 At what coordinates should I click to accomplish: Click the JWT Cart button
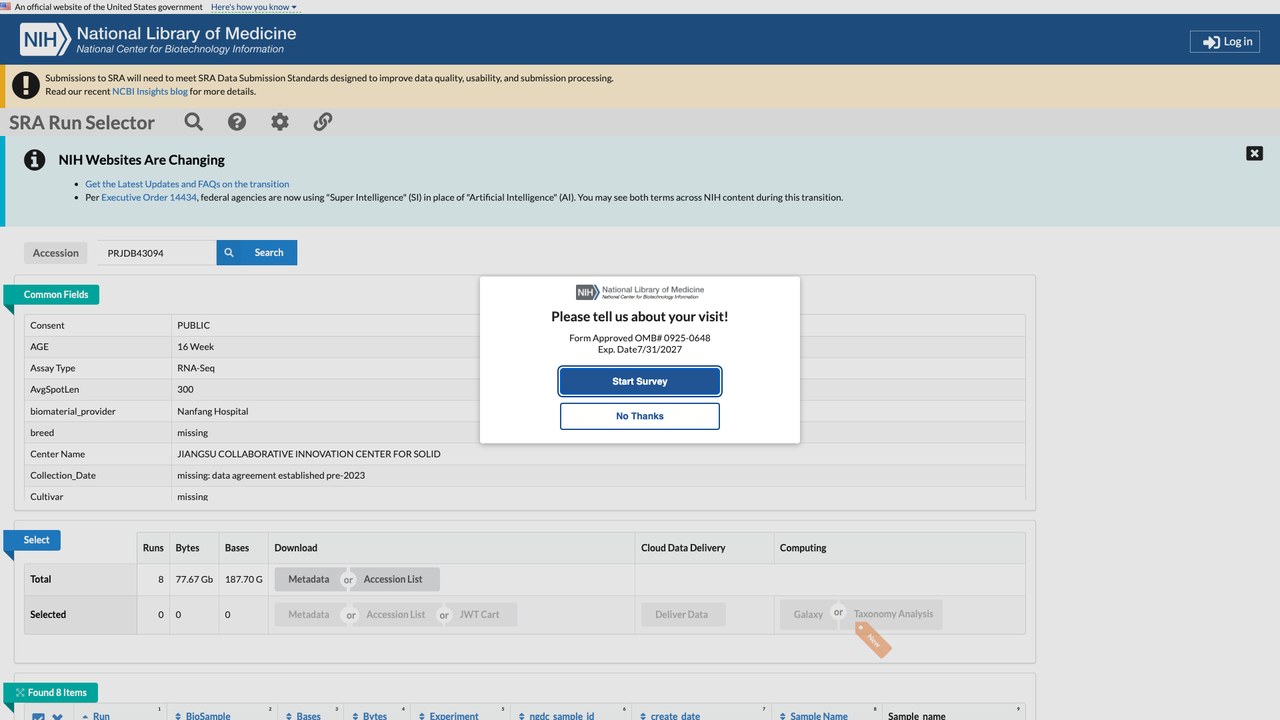[480, 614]
